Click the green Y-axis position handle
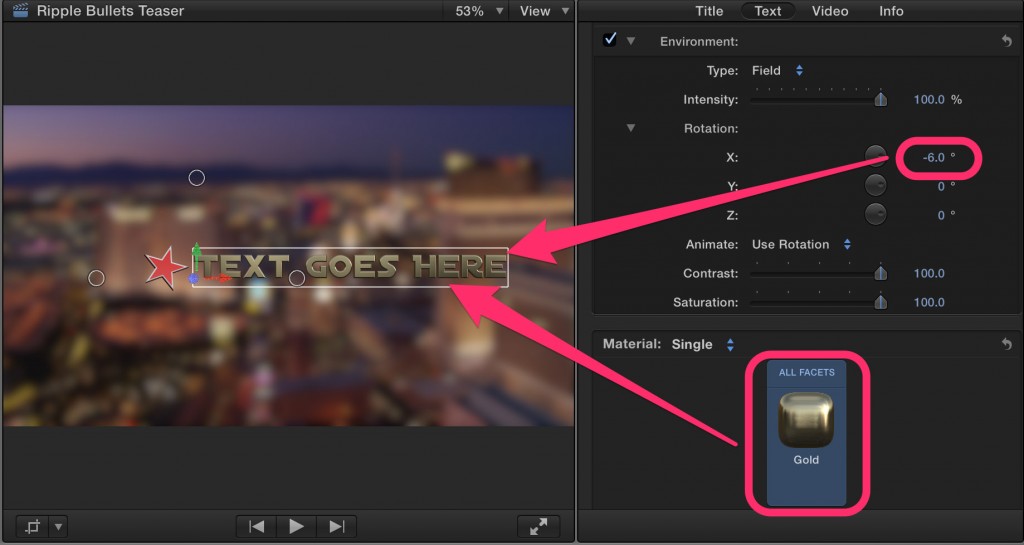The image size is (1024, 545). coord(196,251)
